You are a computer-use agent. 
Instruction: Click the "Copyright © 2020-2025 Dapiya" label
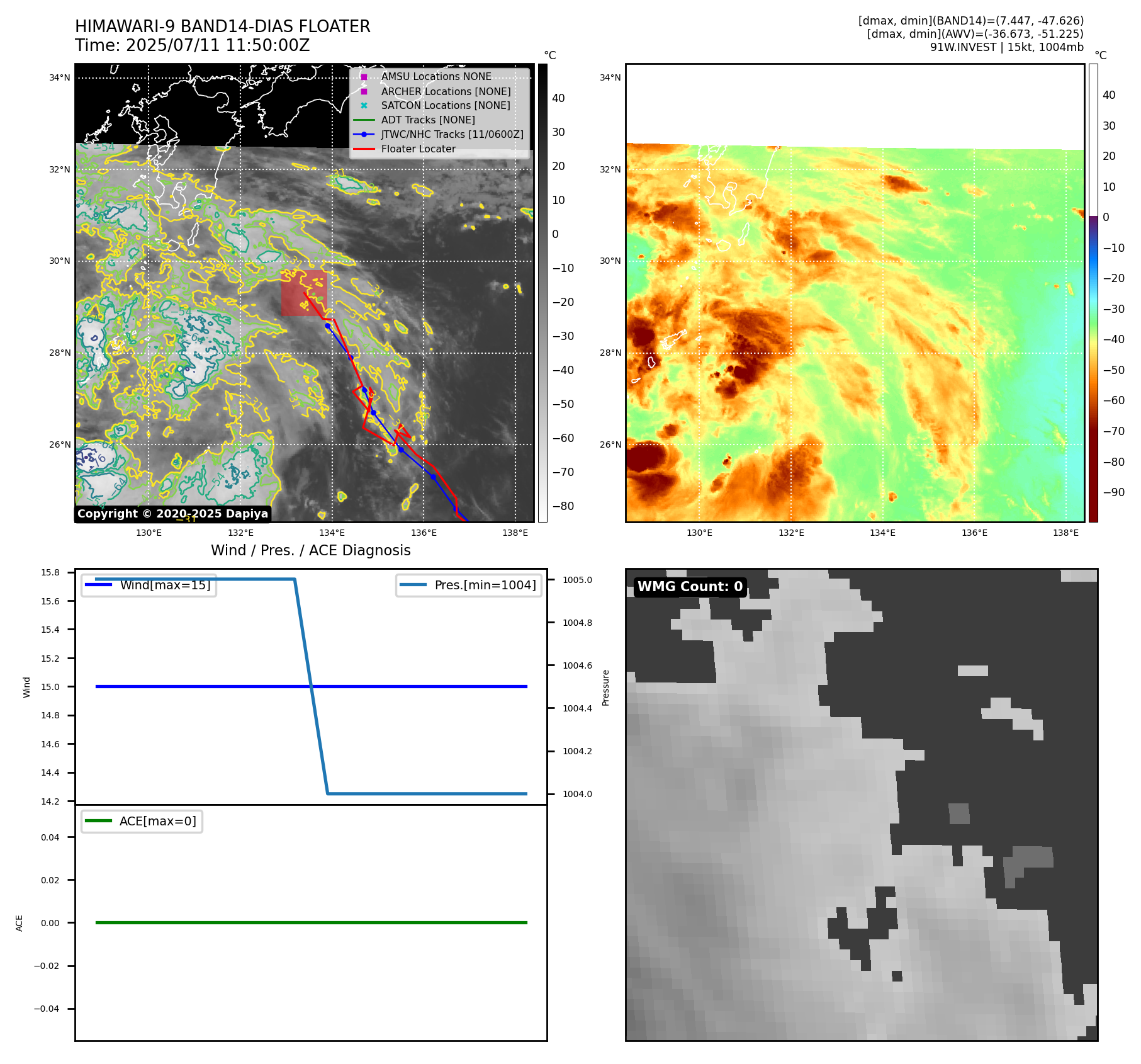[173, 514]
